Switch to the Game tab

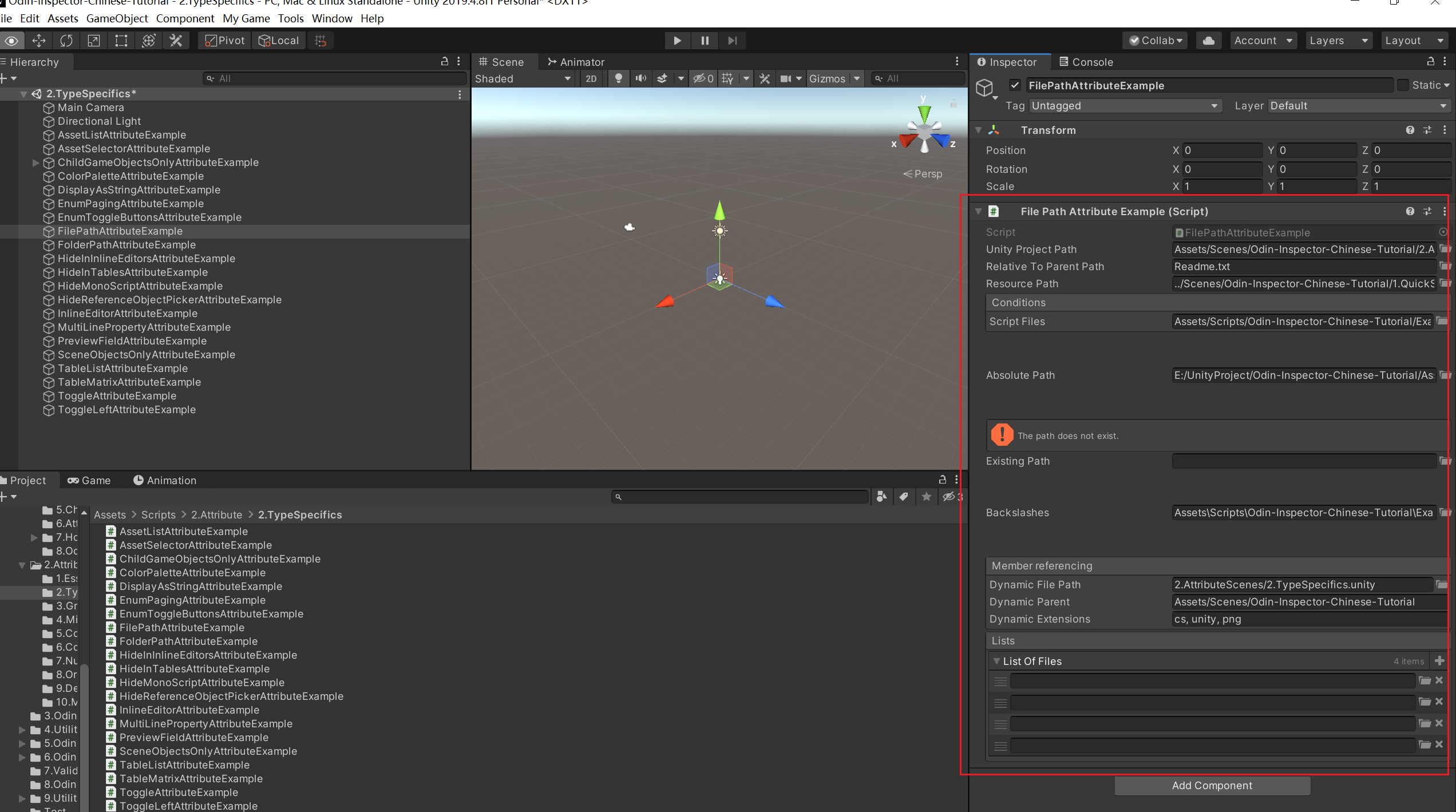click(89, 480)
